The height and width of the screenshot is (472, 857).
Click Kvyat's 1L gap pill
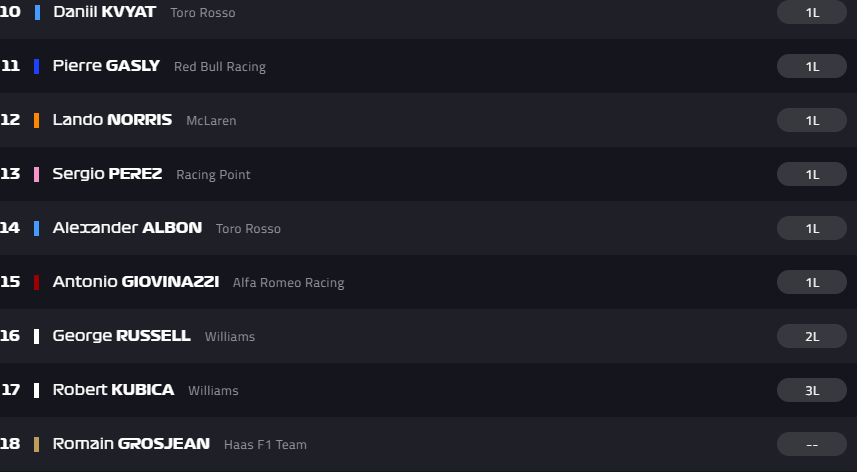[x=812, y=12]
